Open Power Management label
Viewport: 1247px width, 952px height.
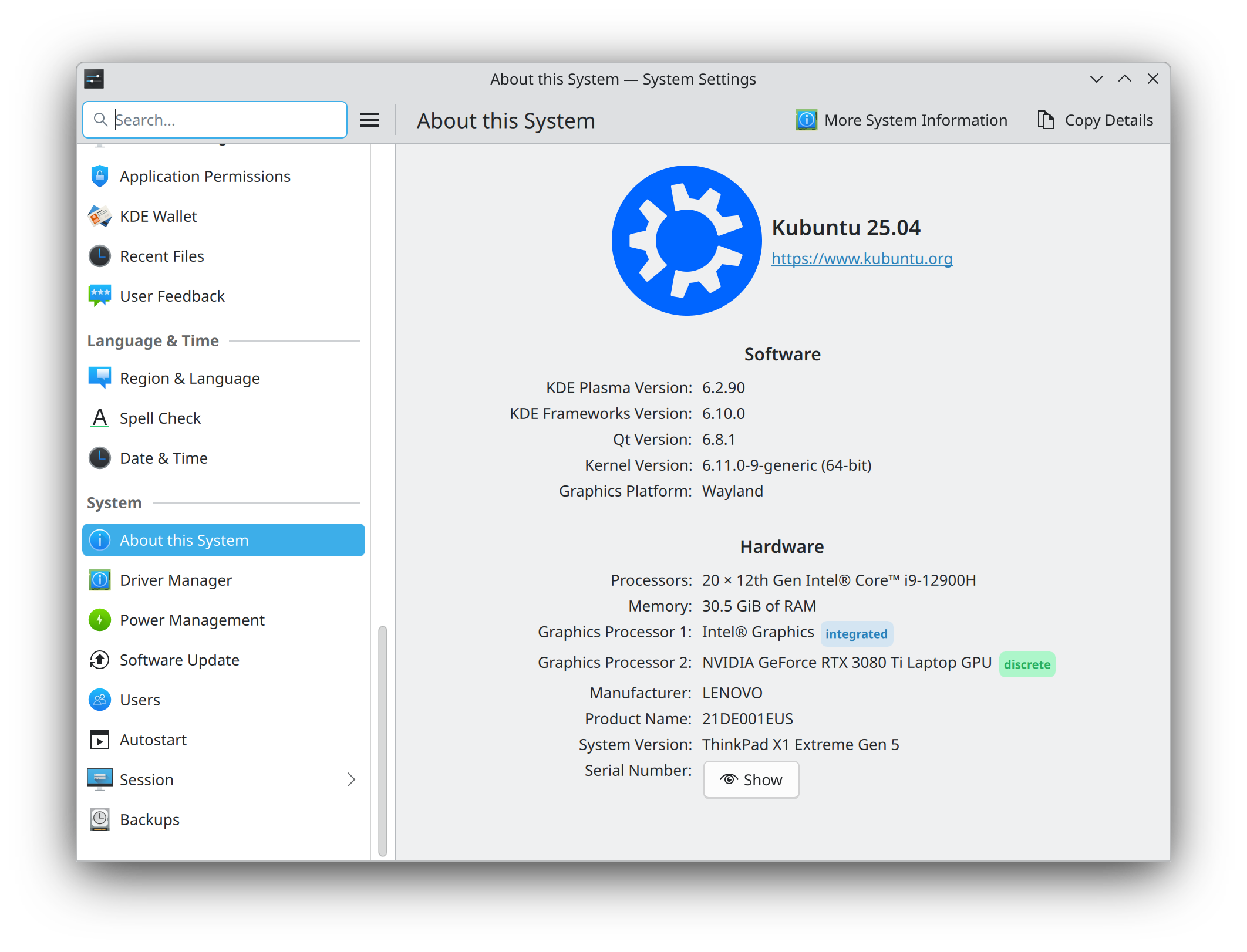[x=192, y=620]
